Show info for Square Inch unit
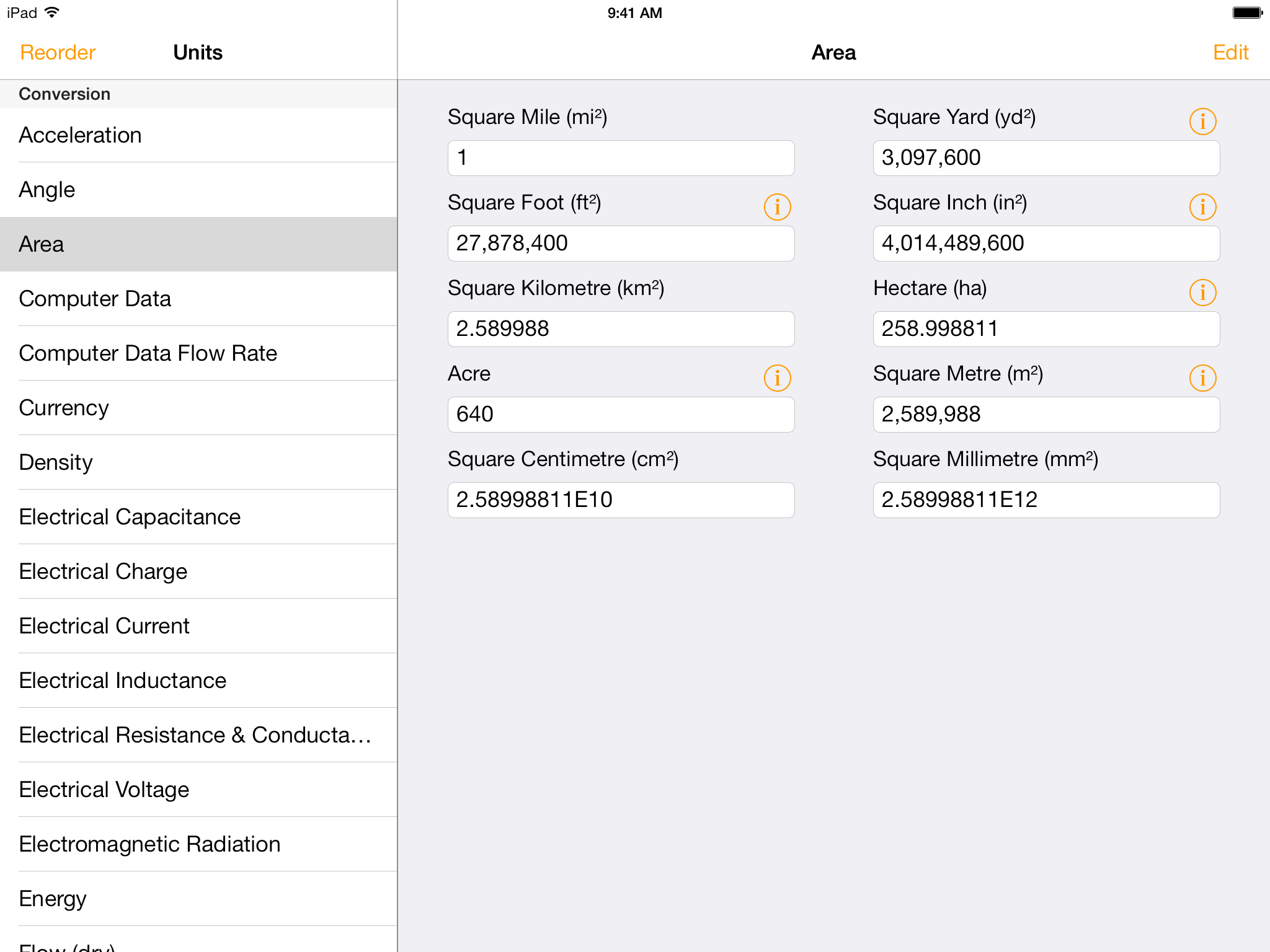The width and height of the screenshot is (1270, 952). [1202, 207]
